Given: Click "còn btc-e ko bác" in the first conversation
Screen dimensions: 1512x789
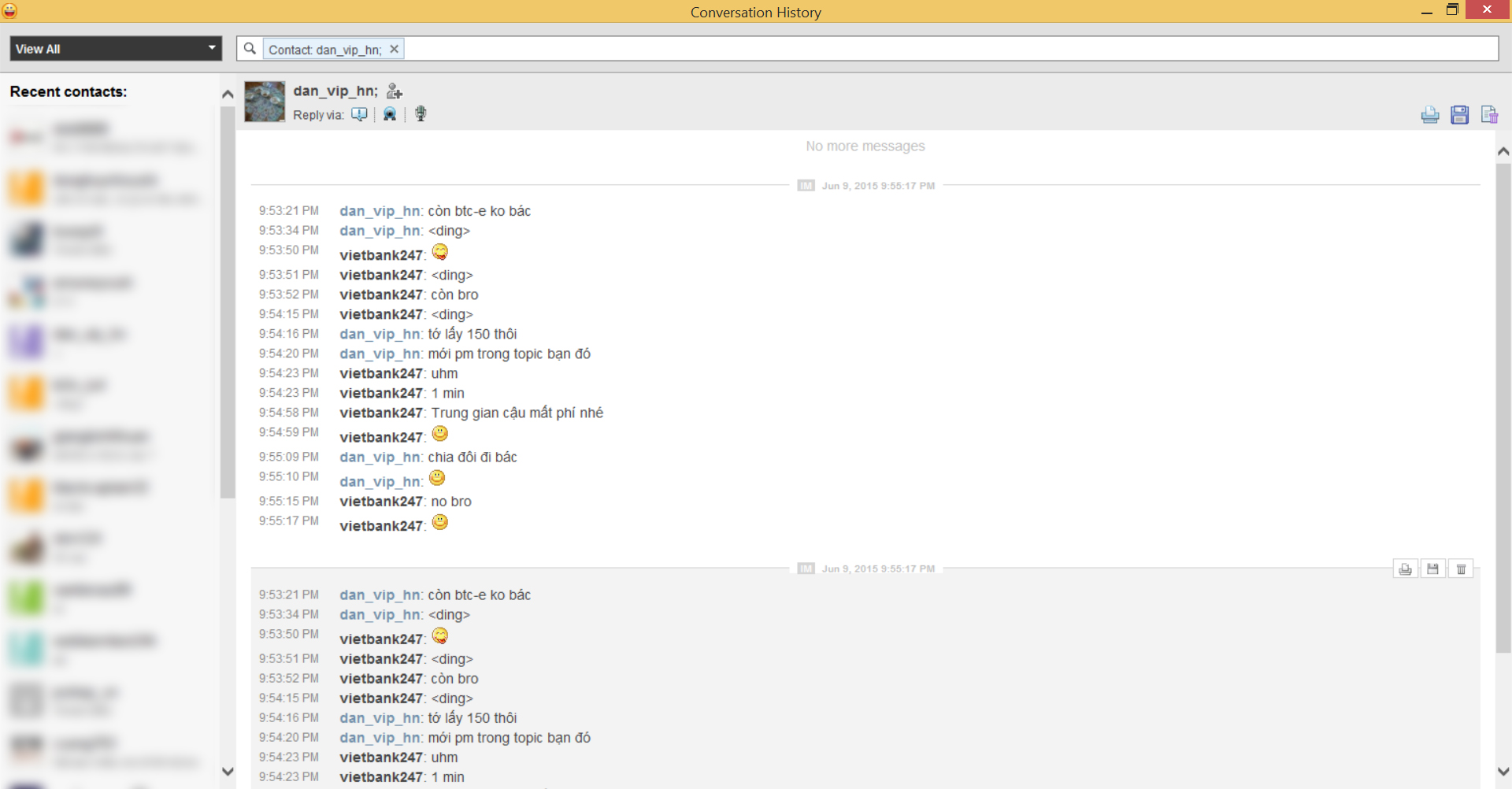Looking at the screenshot, I should [x=480, y=211].
